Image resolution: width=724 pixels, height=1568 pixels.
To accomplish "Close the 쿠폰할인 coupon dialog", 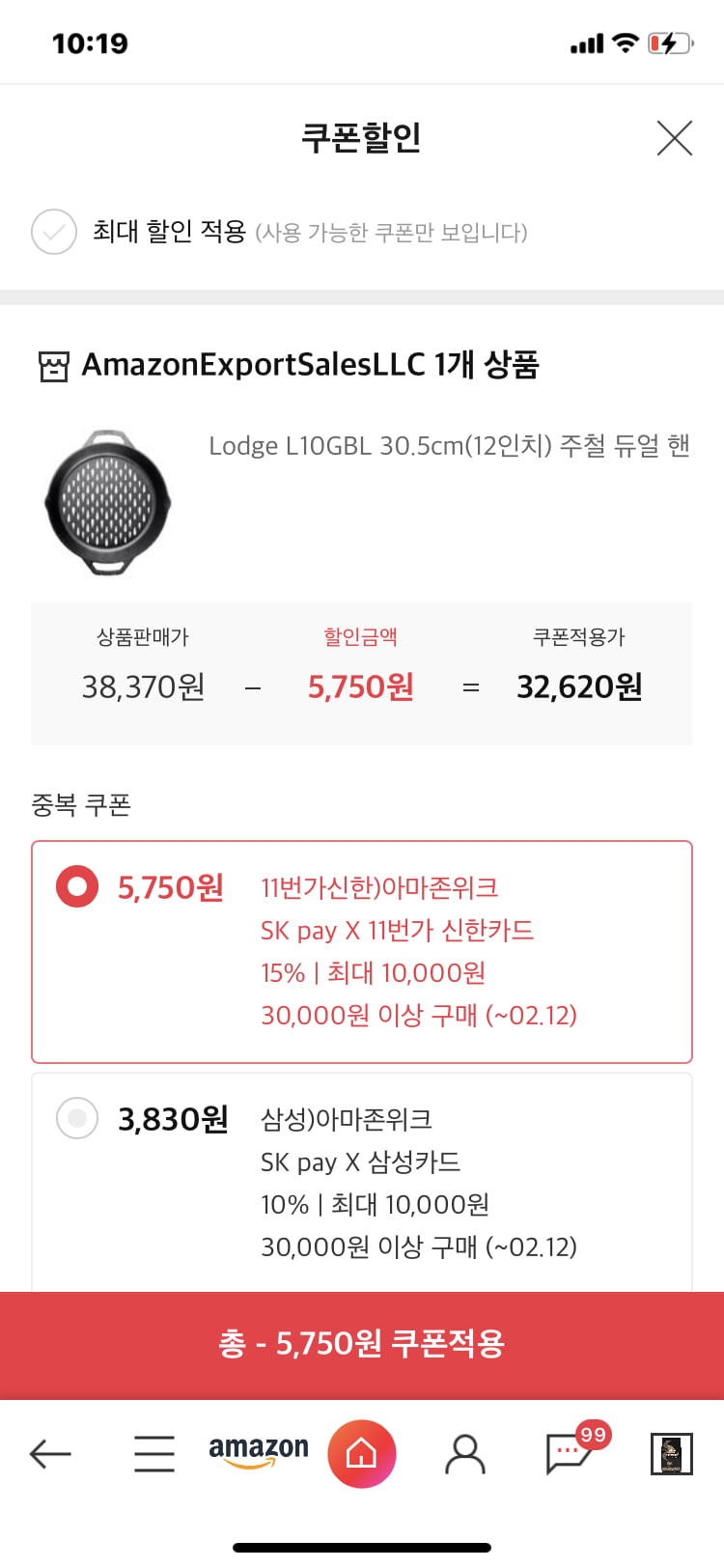I will click(x=674, y=138).
